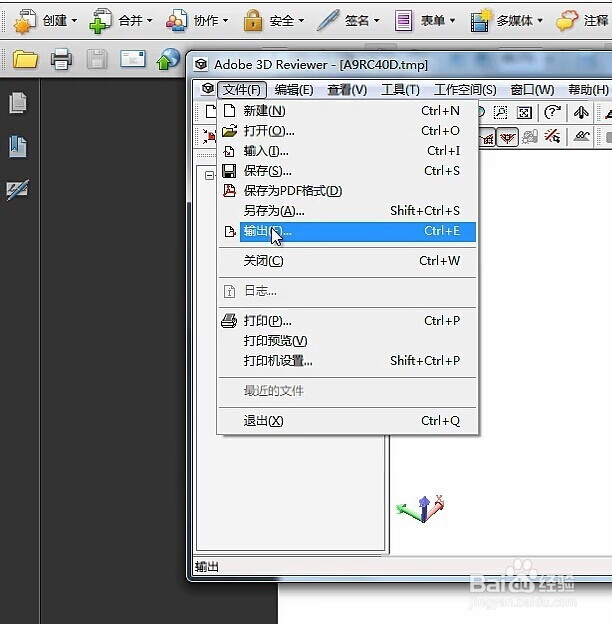This screenshot has width=612, height=624.
Task: Open the Sign (签名) dropdown
Action: [348, 21]
